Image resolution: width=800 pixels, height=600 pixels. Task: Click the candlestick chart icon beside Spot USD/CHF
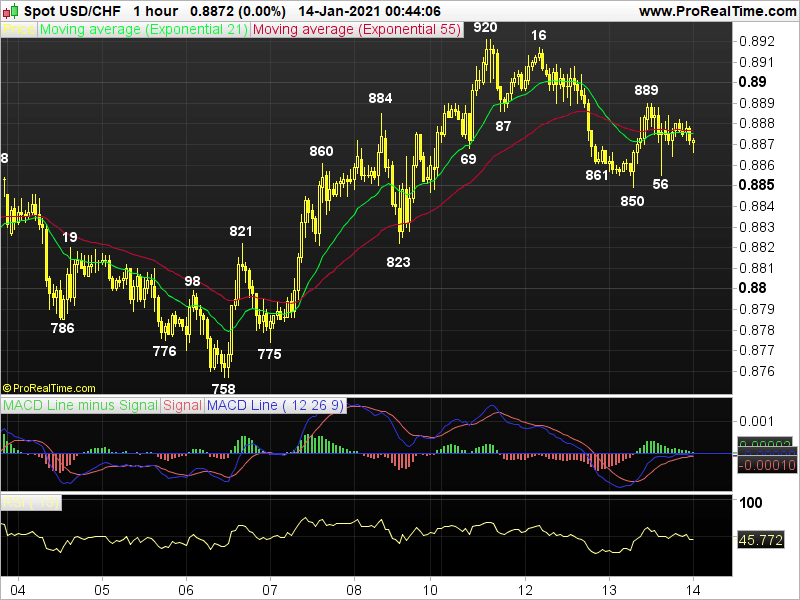pyautogui.click(x=12, y=11)
